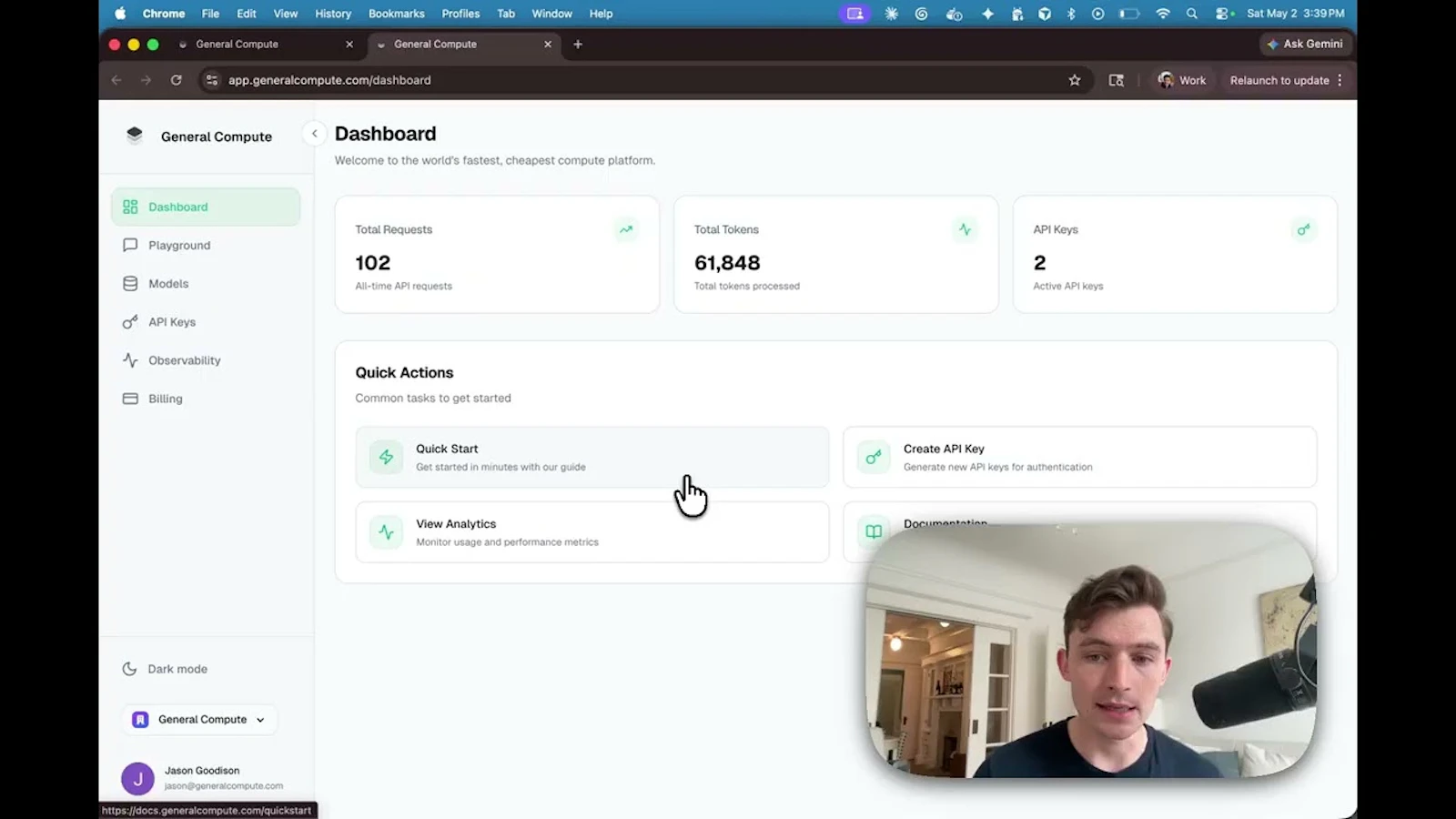Go back with the browser back arrow

pyautogui.click(x=116, y=80)
